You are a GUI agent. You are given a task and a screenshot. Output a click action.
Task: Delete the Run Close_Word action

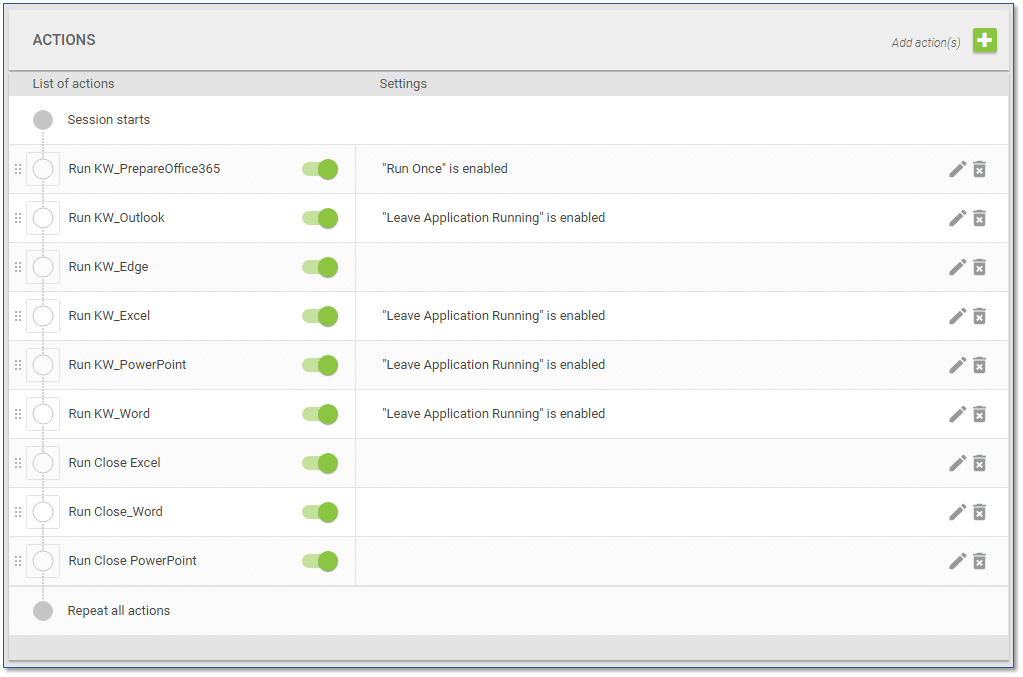[979, 512]
